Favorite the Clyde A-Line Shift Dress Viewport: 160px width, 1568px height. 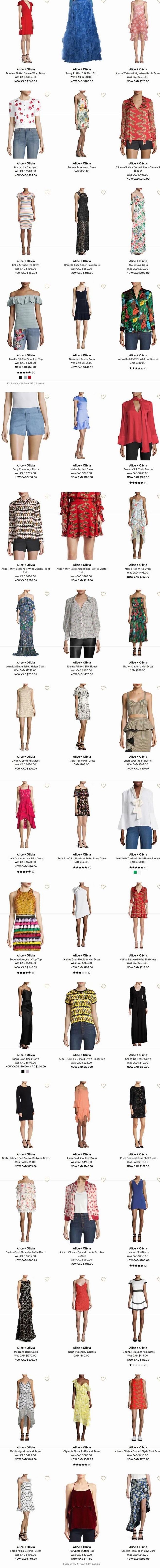pos(47,688)
